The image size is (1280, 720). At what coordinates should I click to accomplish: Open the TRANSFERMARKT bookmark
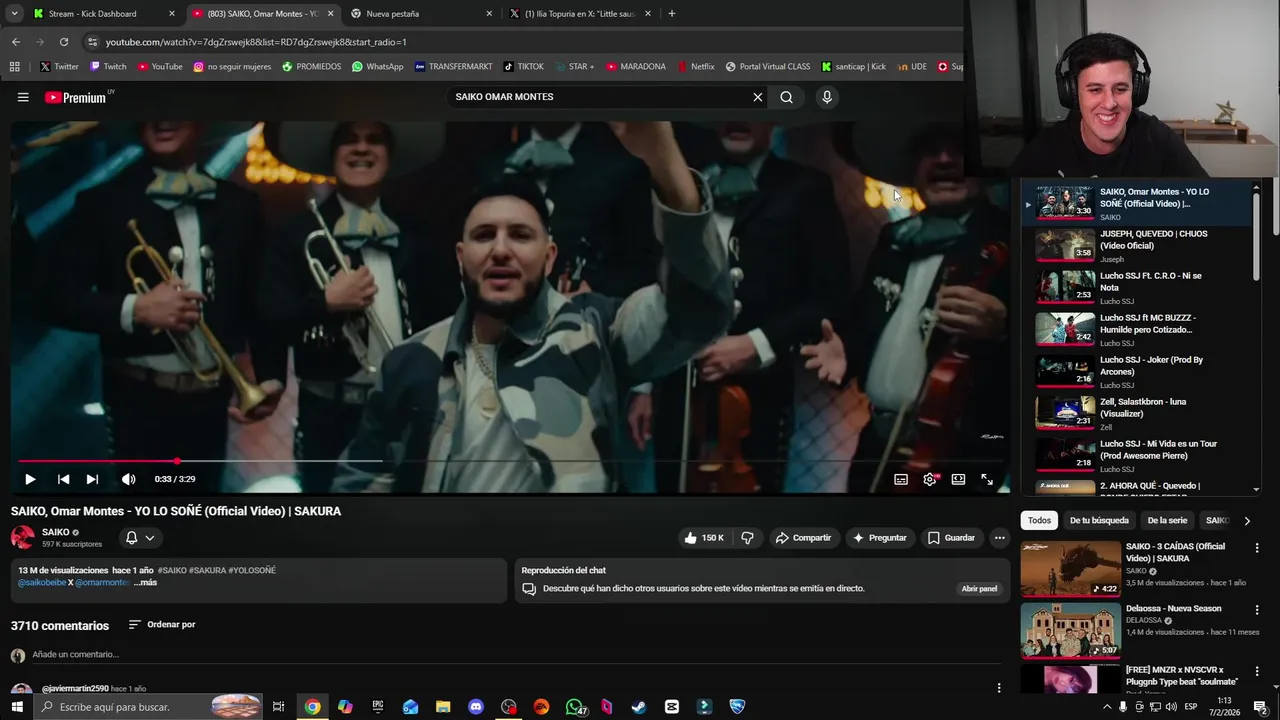[453, 67]
